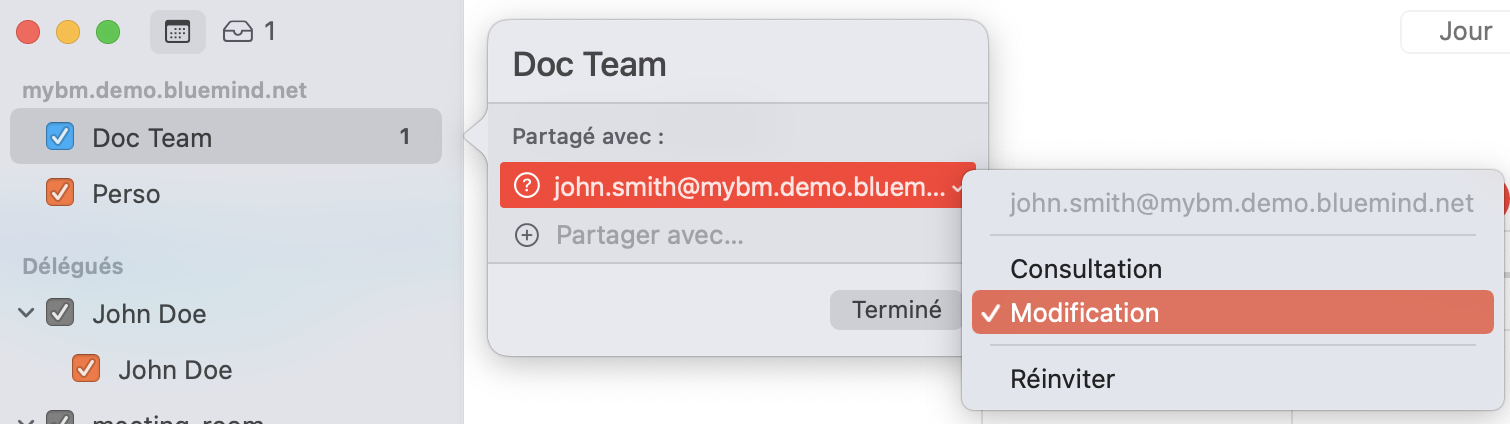Uncheck the Doc Team calendar checkbox
This screenshot has height=424, width=1510.
(60, 136)
